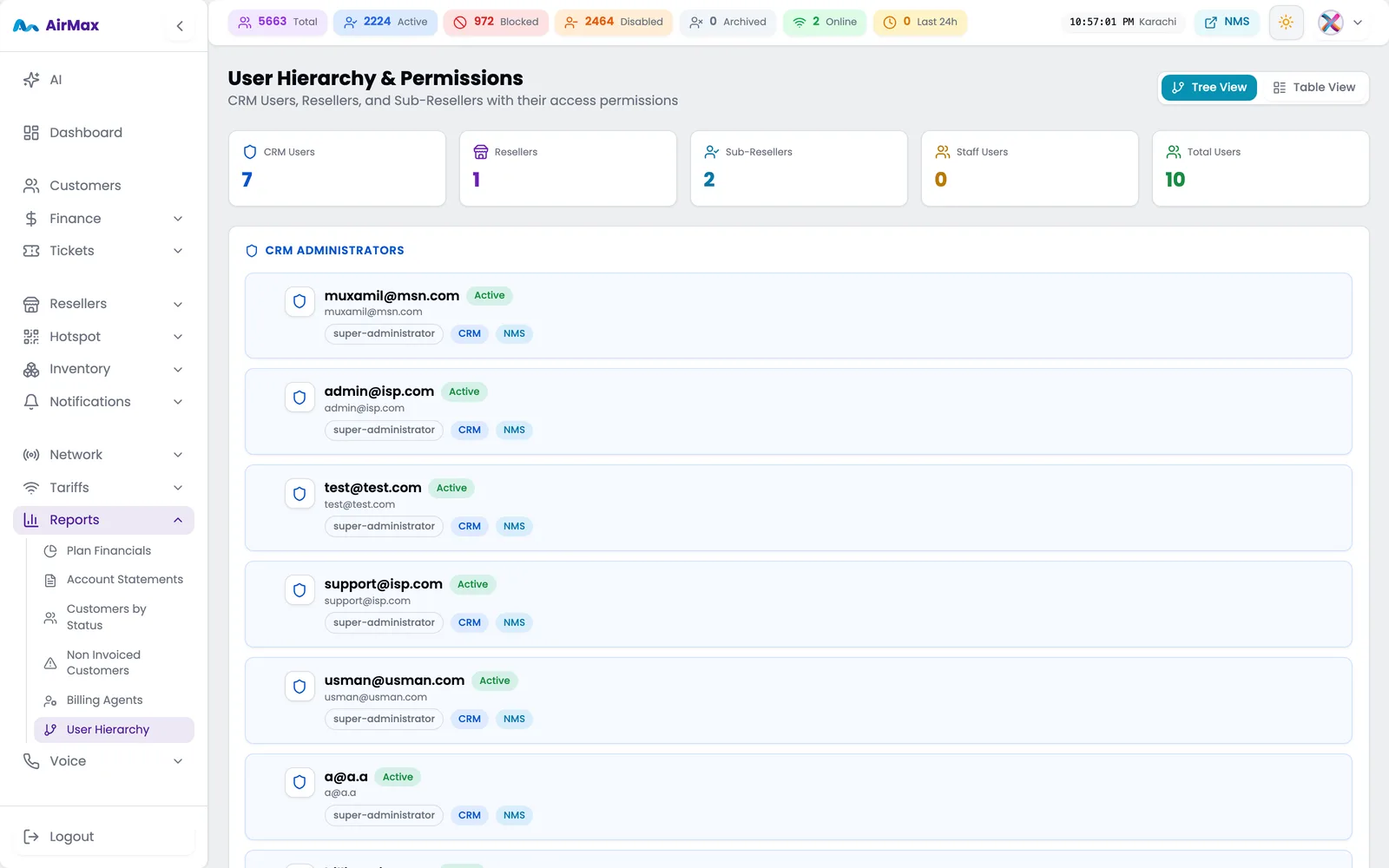
Task: Open Billing Agents report
Action: (114, 700)
